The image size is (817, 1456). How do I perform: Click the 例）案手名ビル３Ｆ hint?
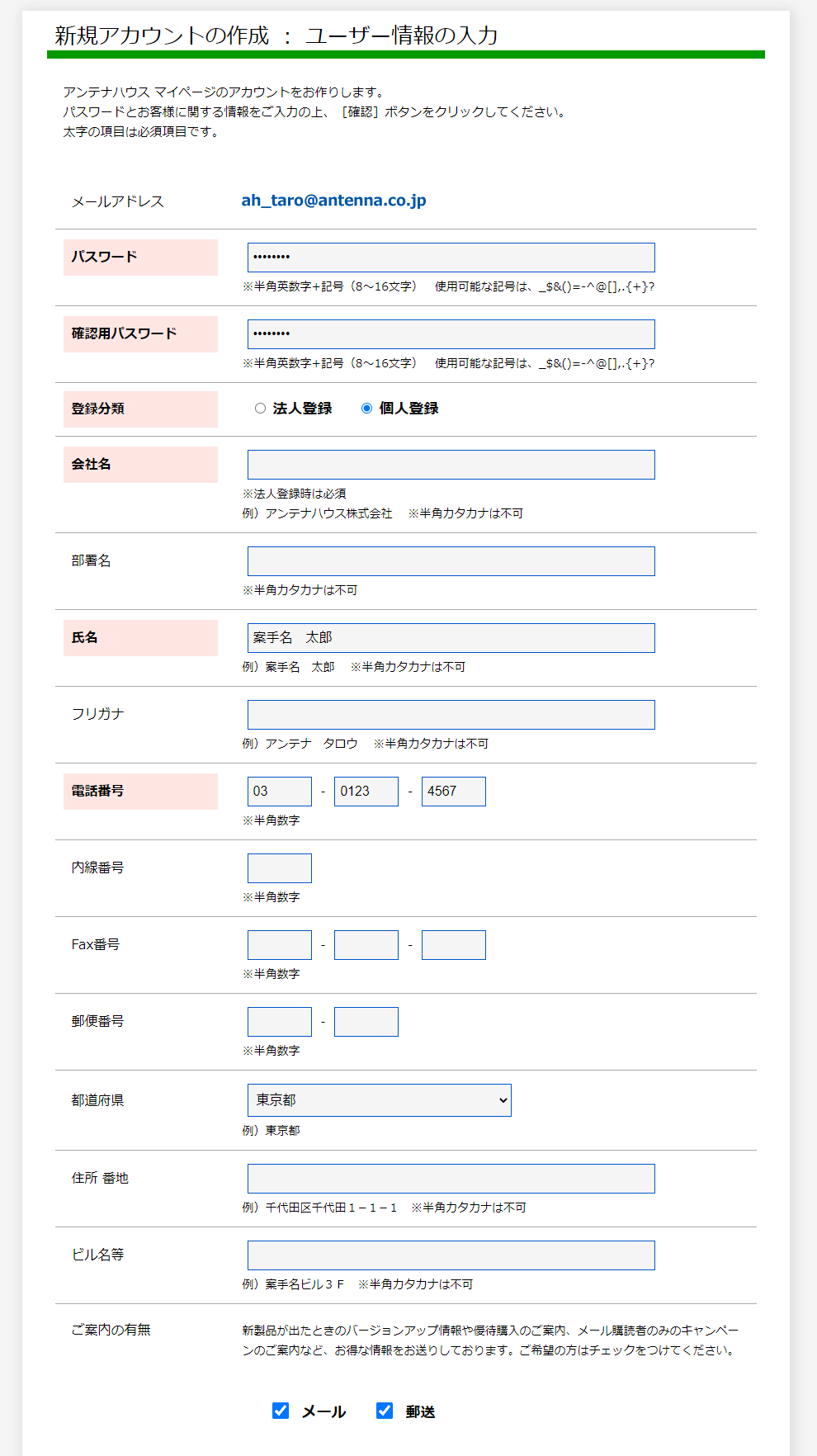tap(293, 1284)
